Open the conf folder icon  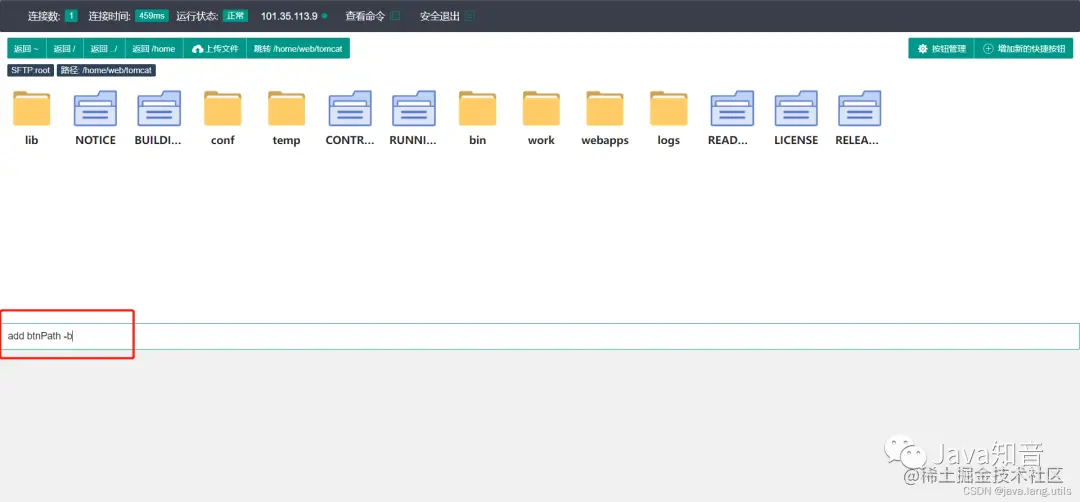222,108
